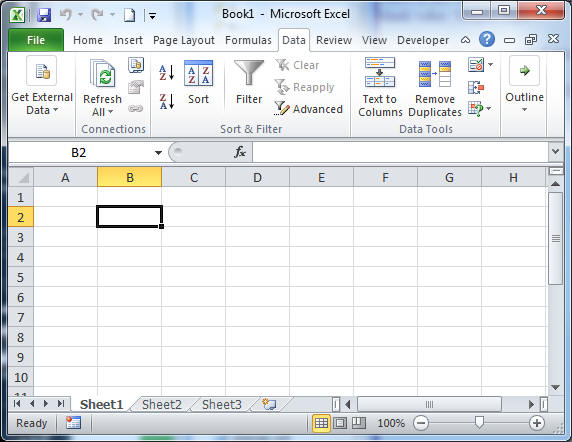
Task: Click the Edit Links chain icon
Action: tap(135, 108)
